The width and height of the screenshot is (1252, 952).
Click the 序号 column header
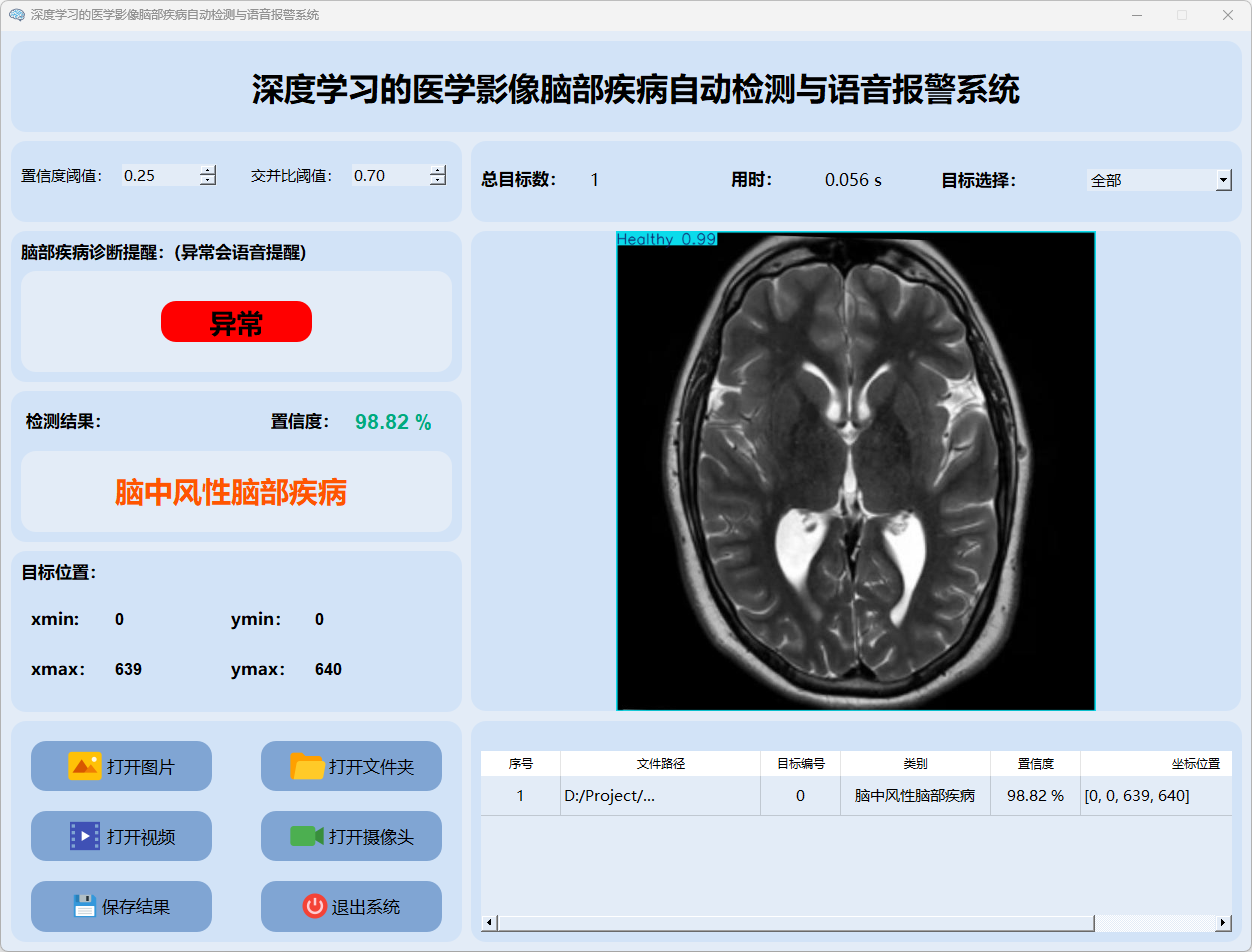click(x=520, y=763)
